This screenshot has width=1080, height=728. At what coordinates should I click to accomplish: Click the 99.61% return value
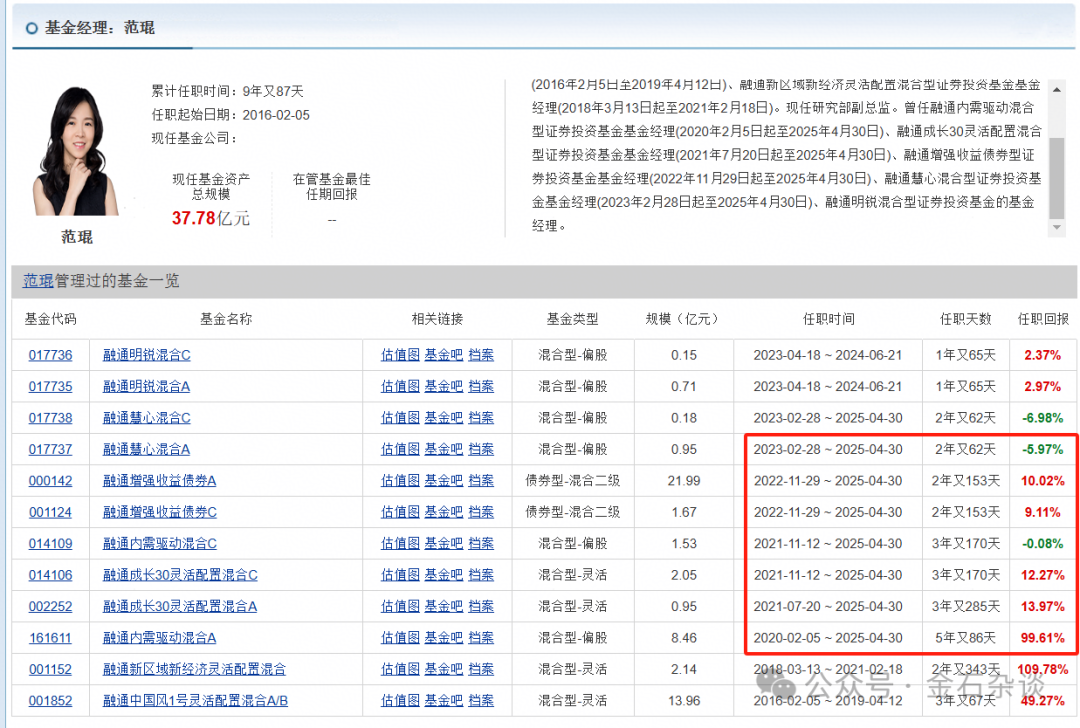1043,638
